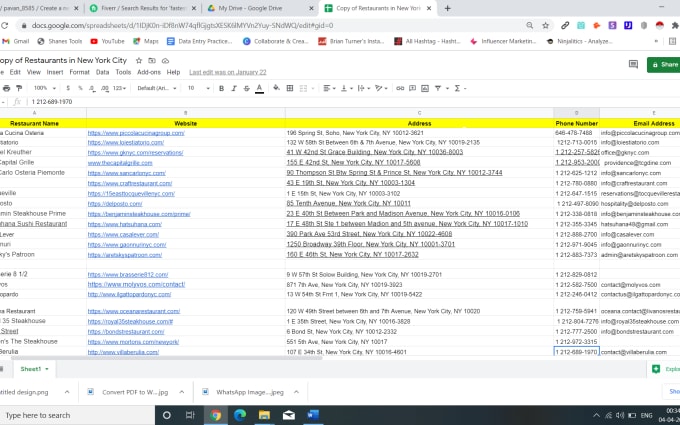This screenshot has height=425, width=680.
Task: Open the Add-ons menu
Action: 149,72
